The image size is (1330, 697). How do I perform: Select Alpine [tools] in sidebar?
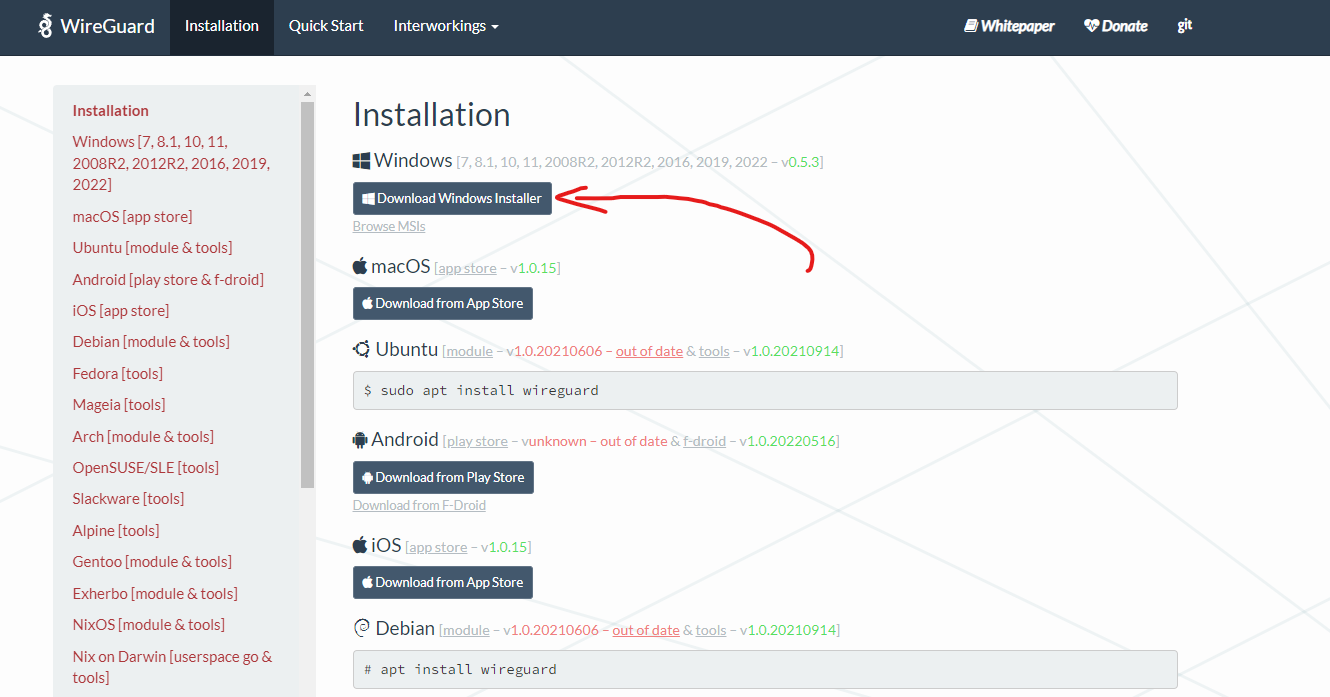coord(116,530)
